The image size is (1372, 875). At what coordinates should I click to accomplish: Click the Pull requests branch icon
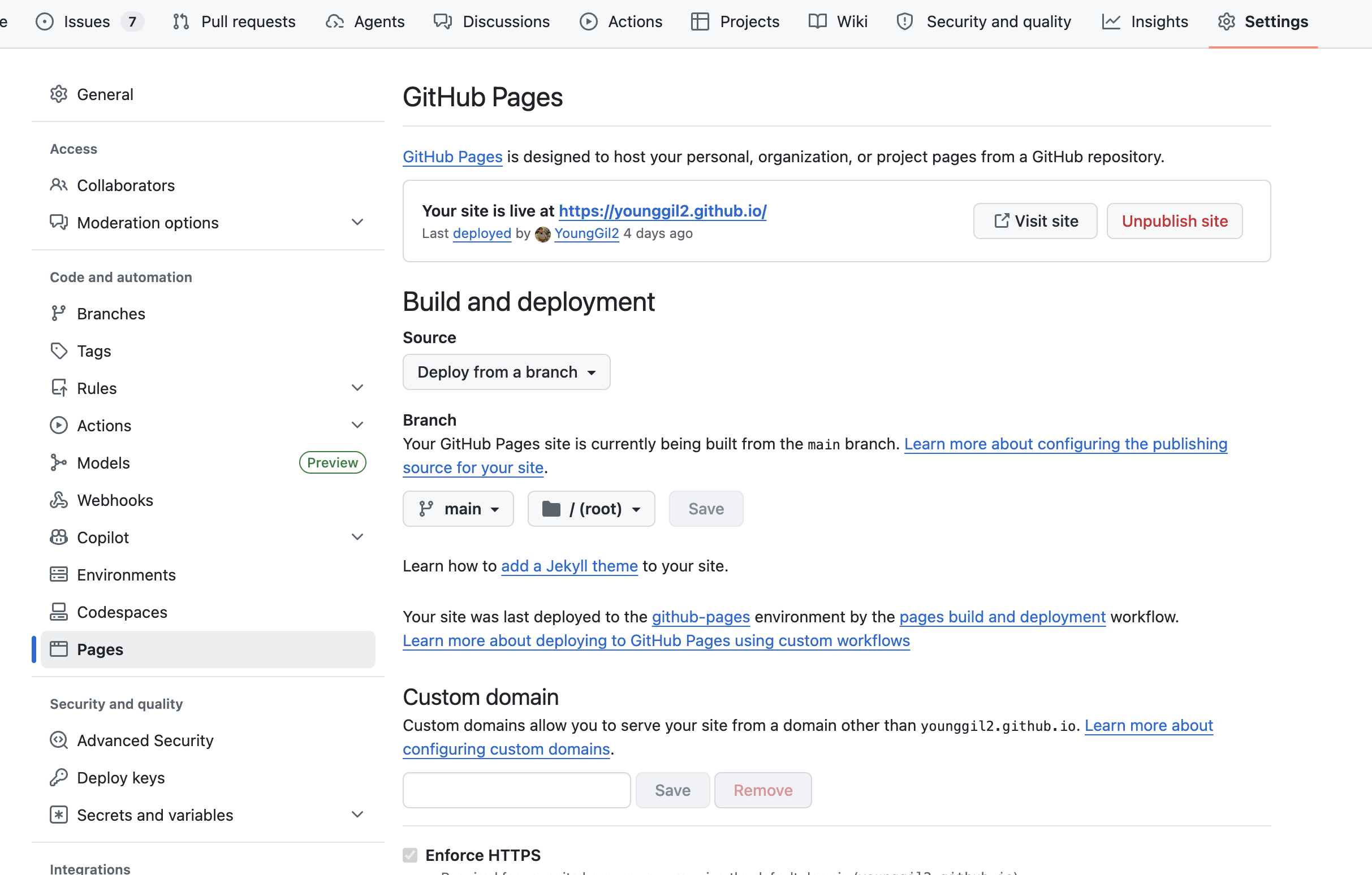tap(181, 21)
